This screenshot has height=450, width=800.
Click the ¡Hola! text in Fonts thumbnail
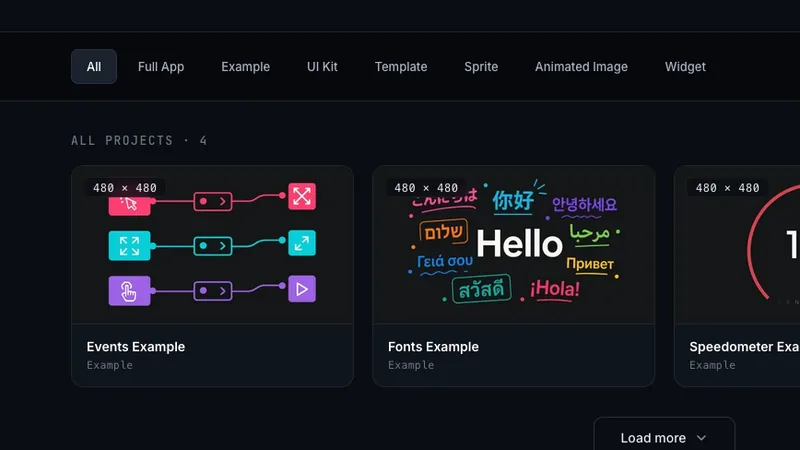click(555, 289)
